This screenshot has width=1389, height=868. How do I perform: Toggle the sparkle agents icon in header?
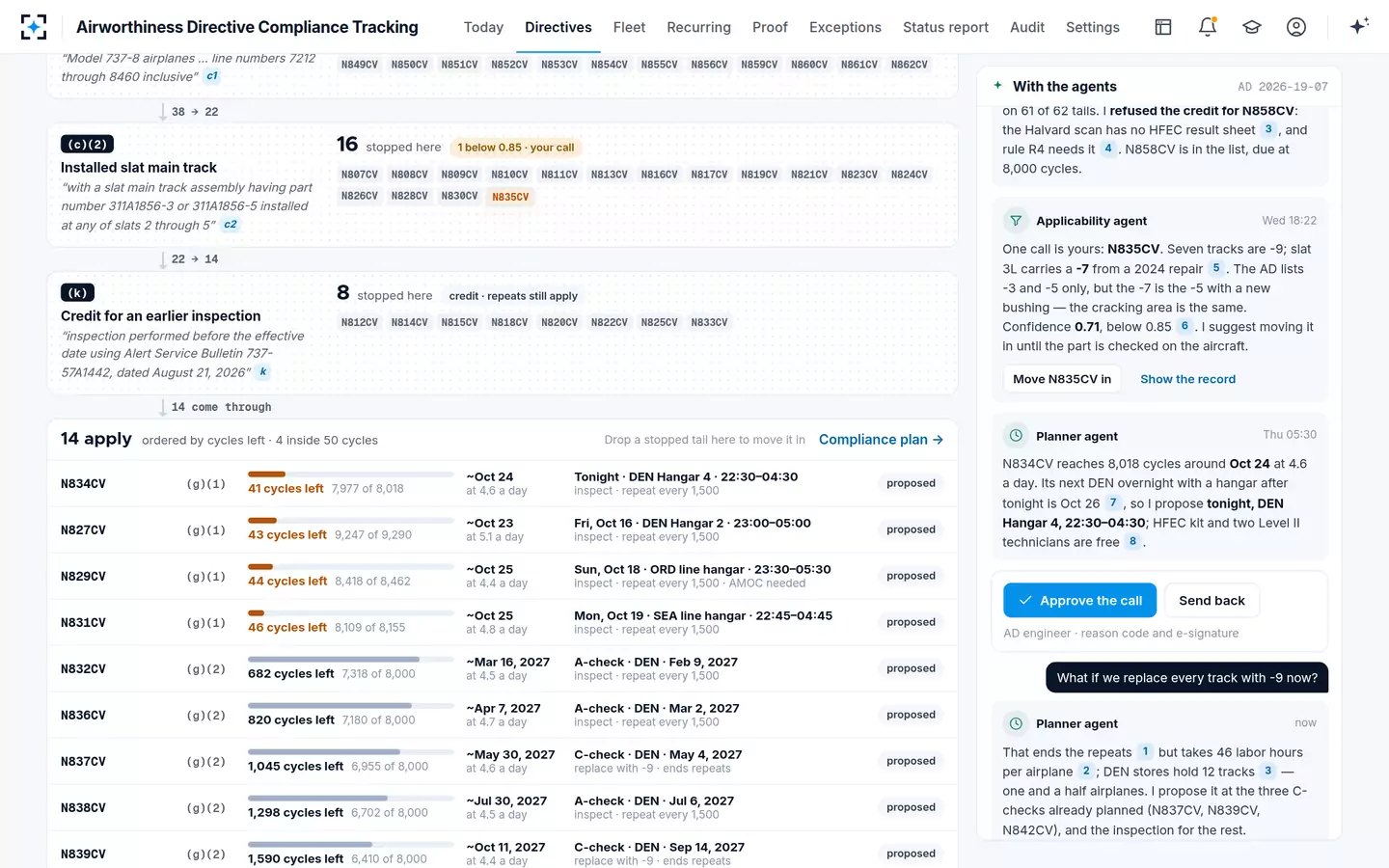[x=1359, y=26]
